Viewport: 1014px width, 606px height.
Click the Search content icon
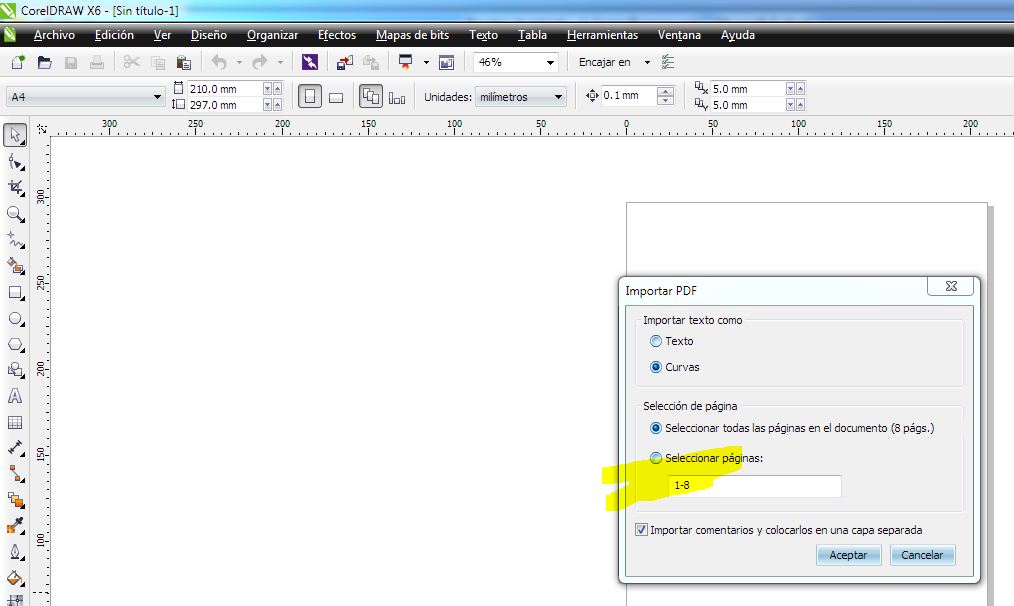coord(310,62)
